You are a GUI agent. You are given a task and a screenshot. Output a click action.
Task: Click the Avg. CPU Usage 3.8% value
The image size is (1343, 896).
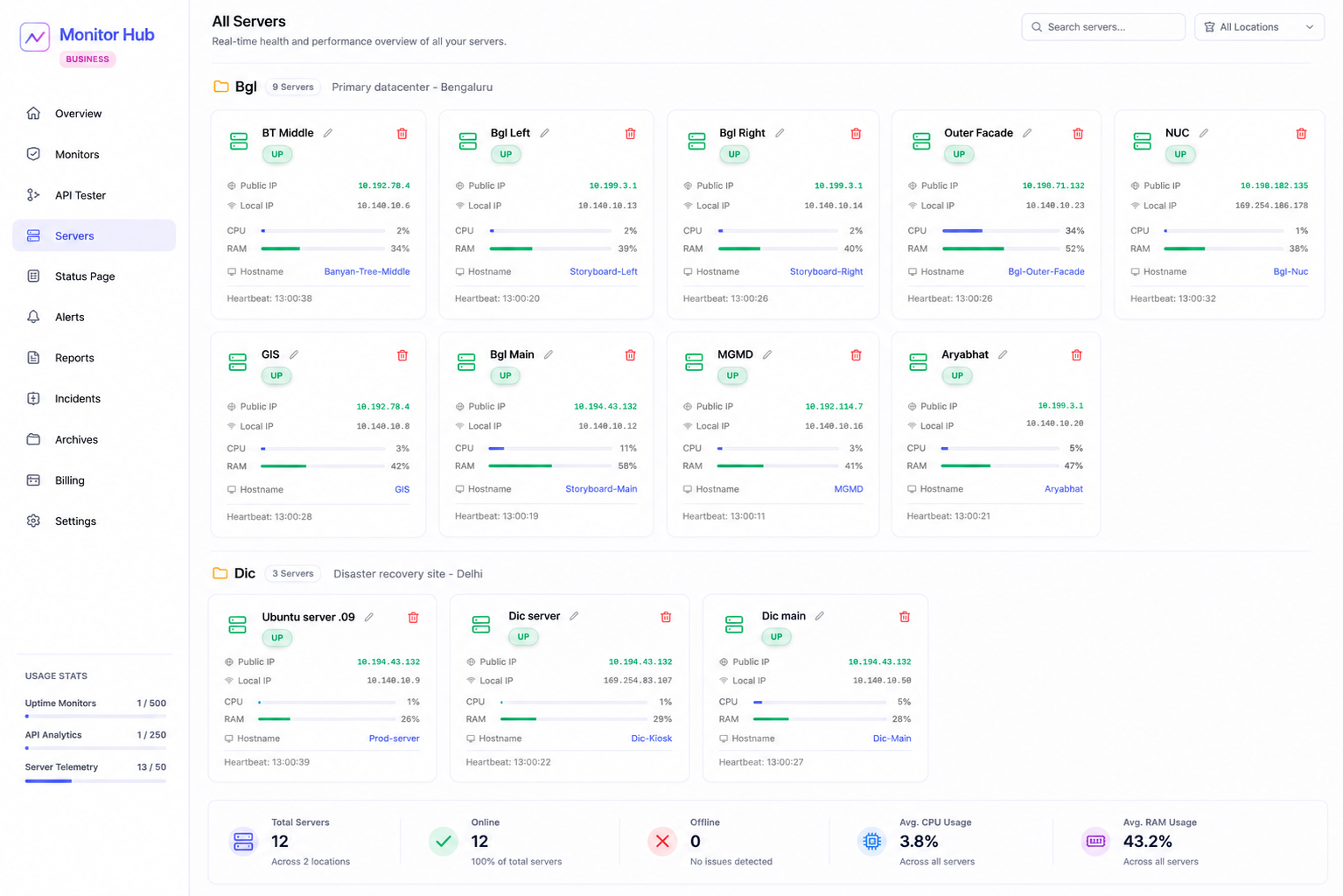(919, 842)
